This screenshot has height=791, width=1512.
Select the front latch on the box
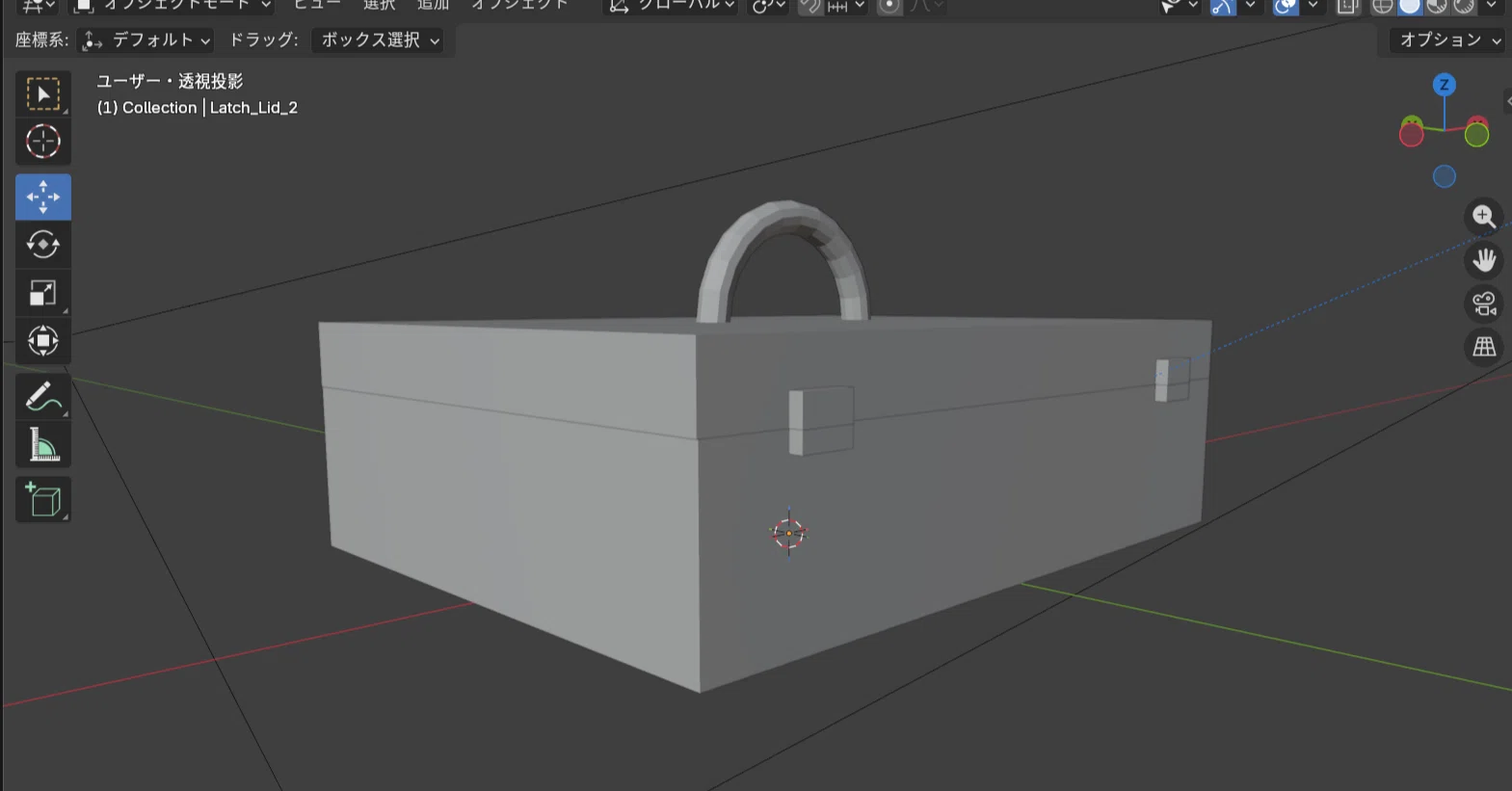pyautogui.click(x=821, y=420)
